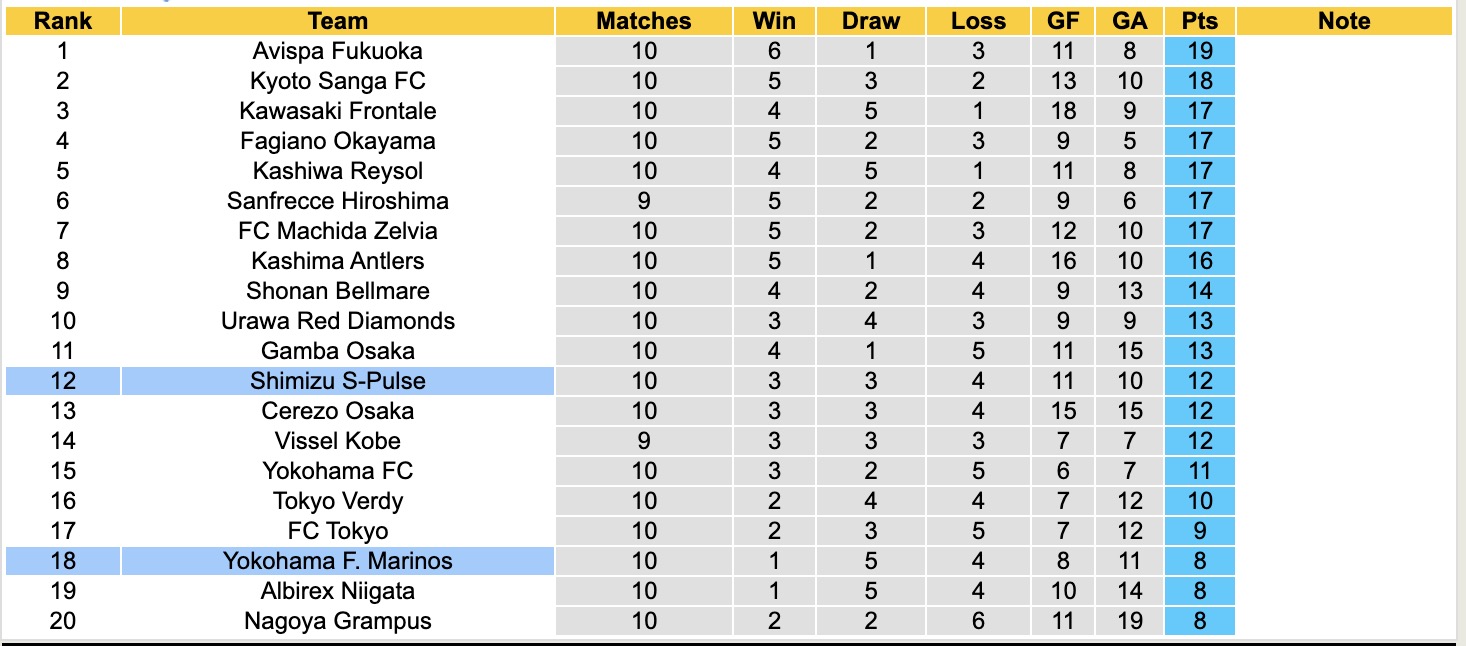This screenshot has width=1466, height=646.
Task: Click Avispa Fukuoka's 19 points cell
Action: (1199, 51)
